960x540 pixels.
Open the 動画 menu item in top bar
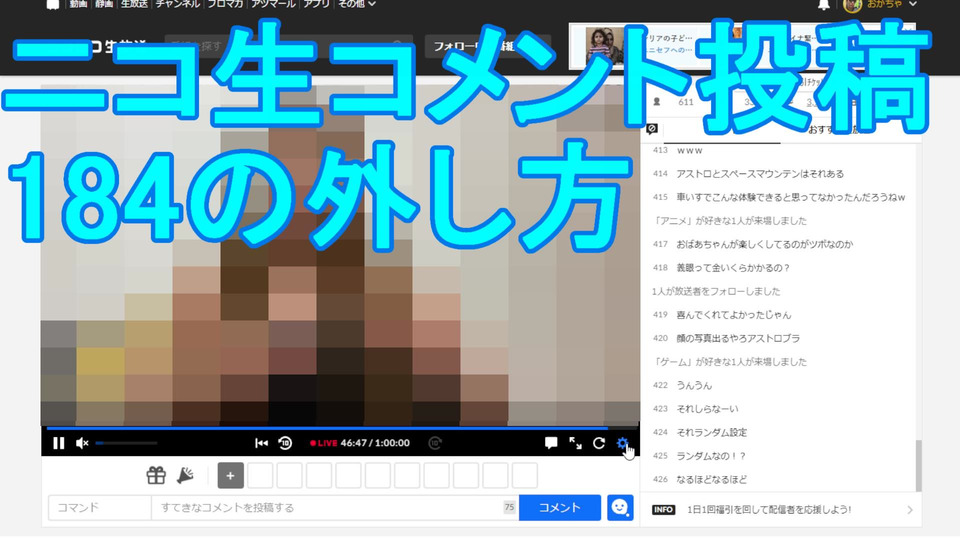point(78,4)
